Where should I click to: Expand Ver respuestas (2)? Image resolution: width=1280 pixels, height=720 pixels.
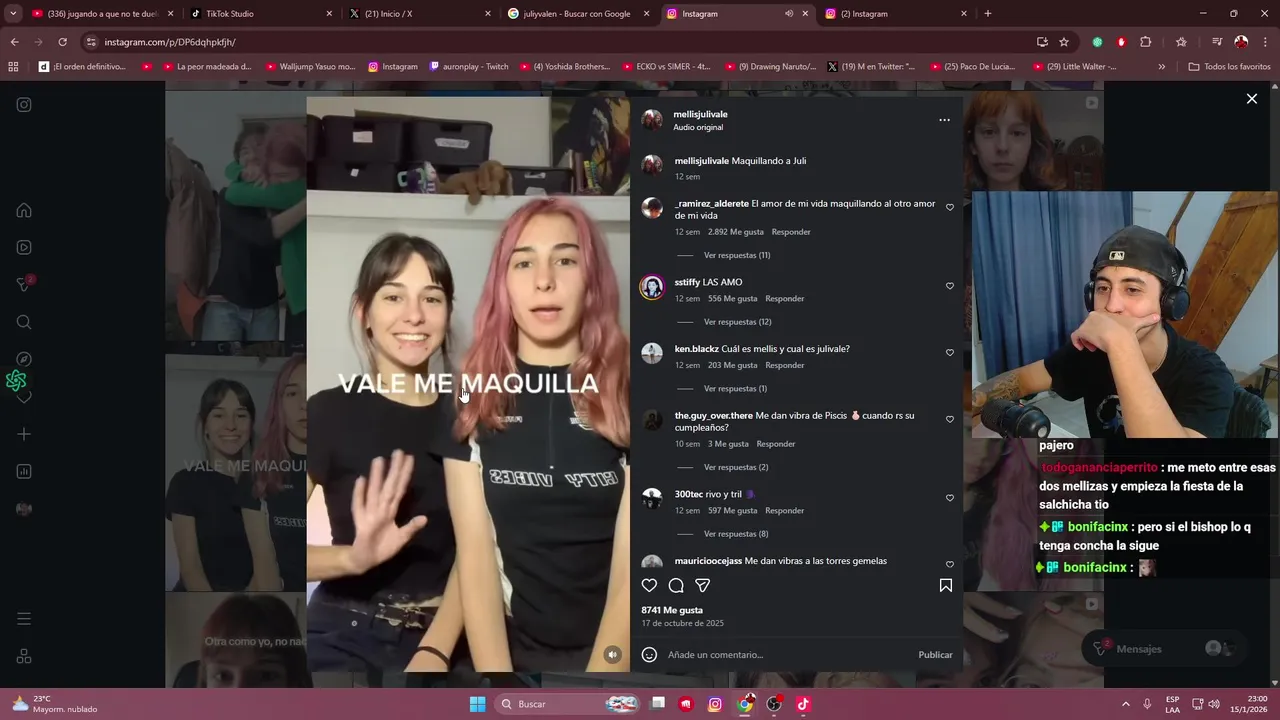pos(736,468)
